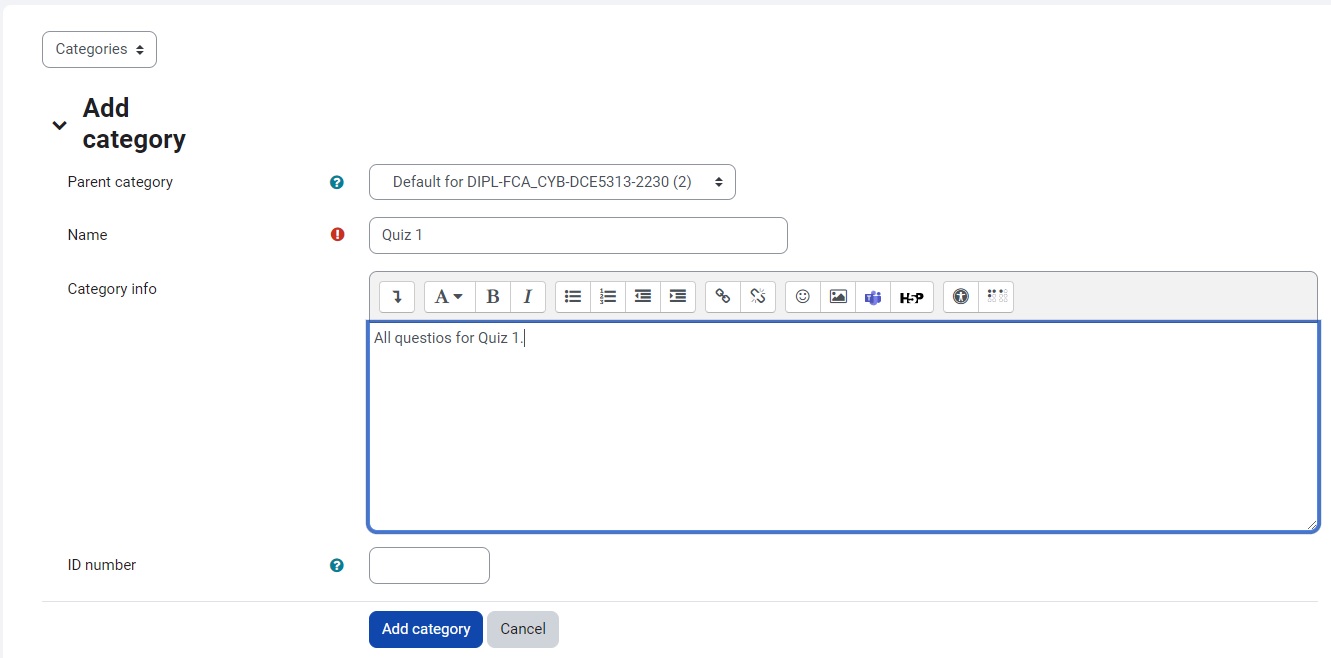Open the screenreader helper tool
The height and width of the screenshot is (658, 1331).
pos(996,297)
